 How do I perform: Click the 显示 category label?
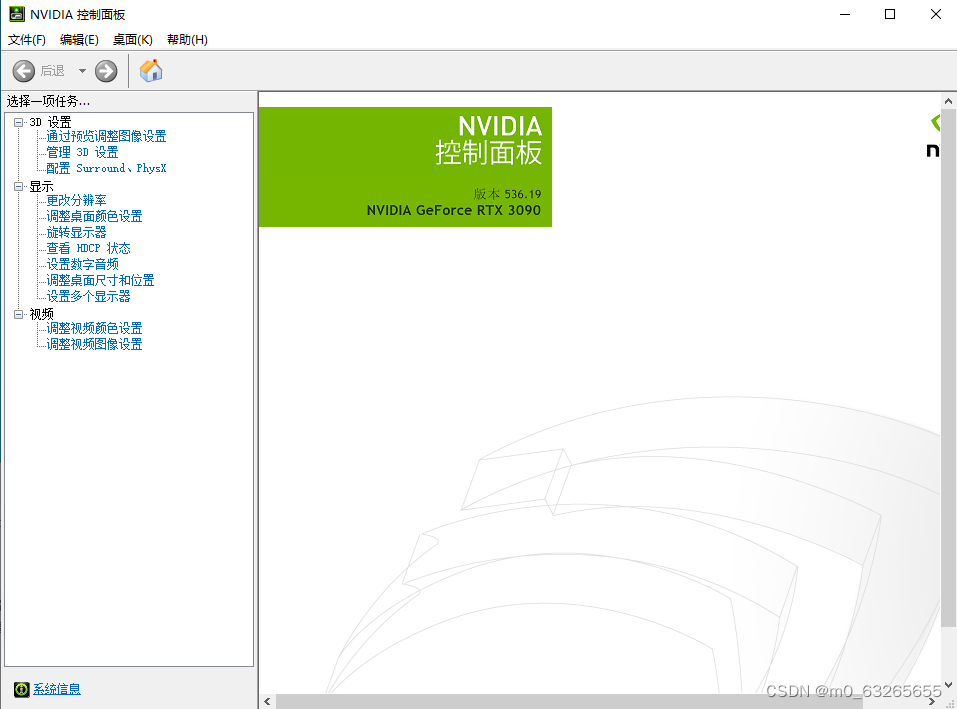coord(42,186)
